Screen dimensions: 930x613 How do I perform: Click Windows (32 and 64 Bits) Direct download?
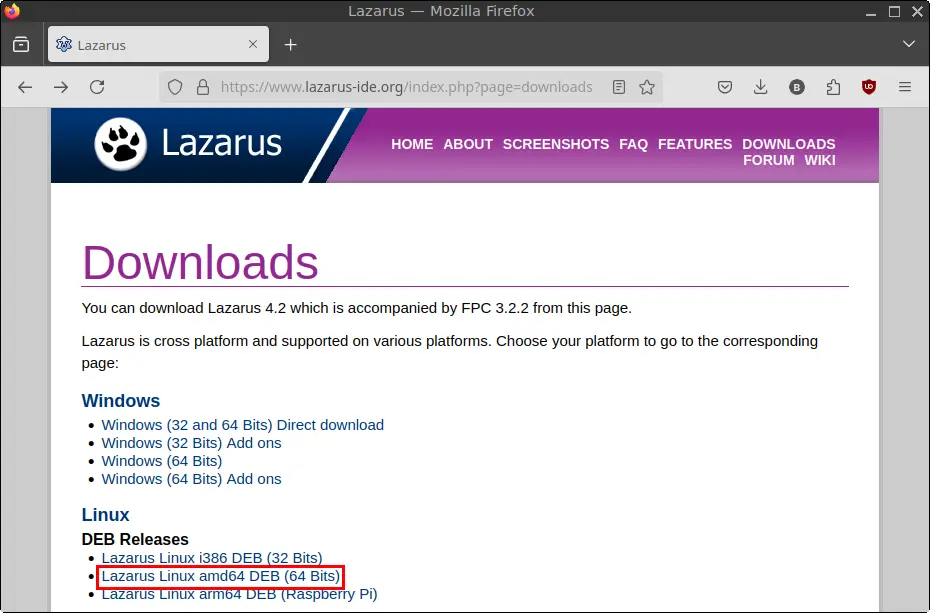coord(243,425)
